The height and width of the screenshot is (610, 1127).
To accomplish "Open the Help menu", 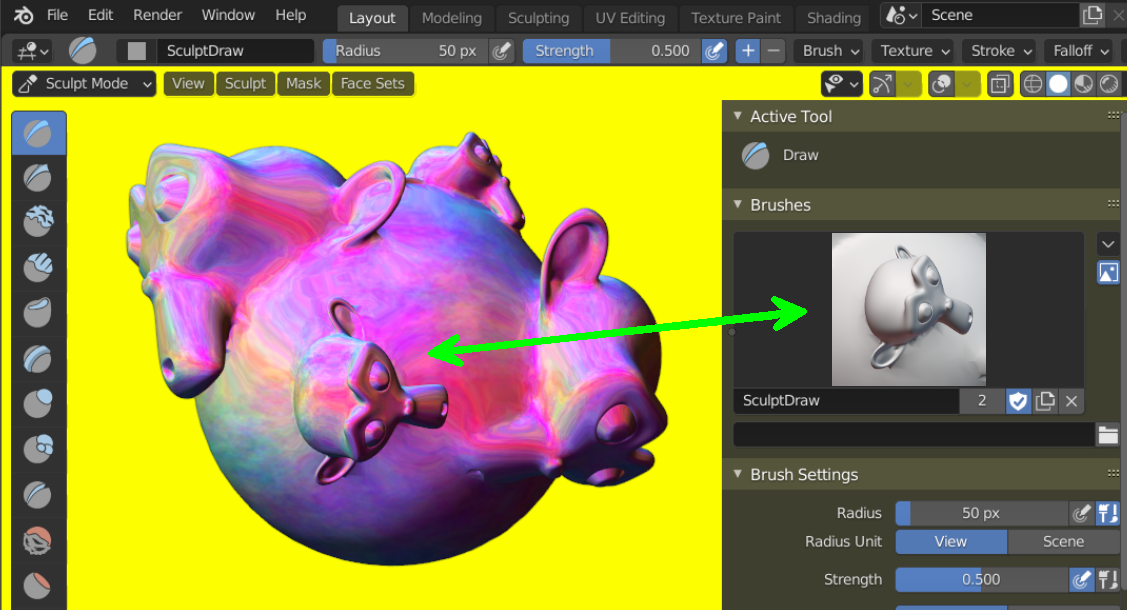I will coord(290,15).
